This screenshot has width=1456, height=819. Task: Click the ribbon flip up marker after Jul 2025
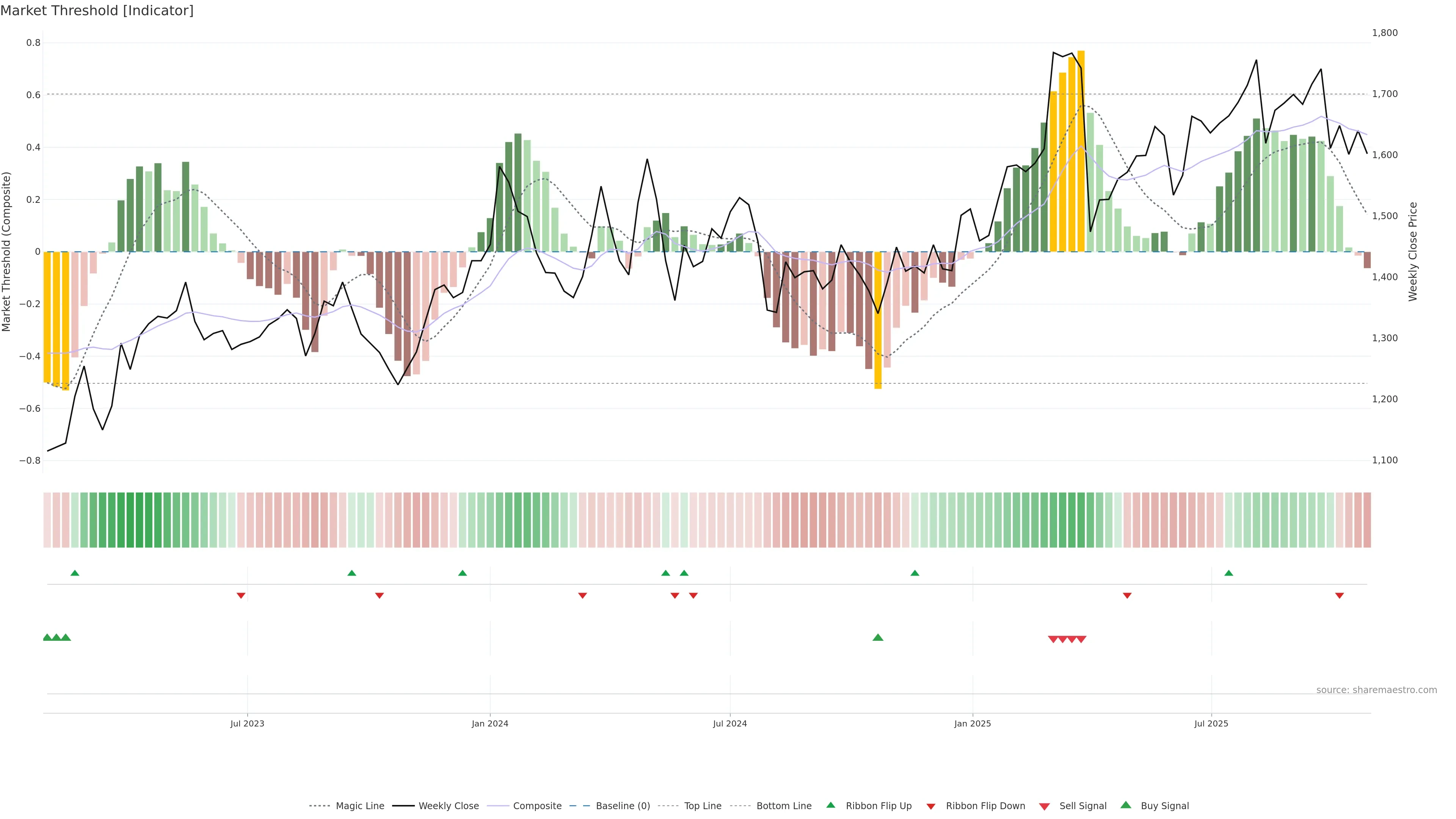[x=1228, y=573]
